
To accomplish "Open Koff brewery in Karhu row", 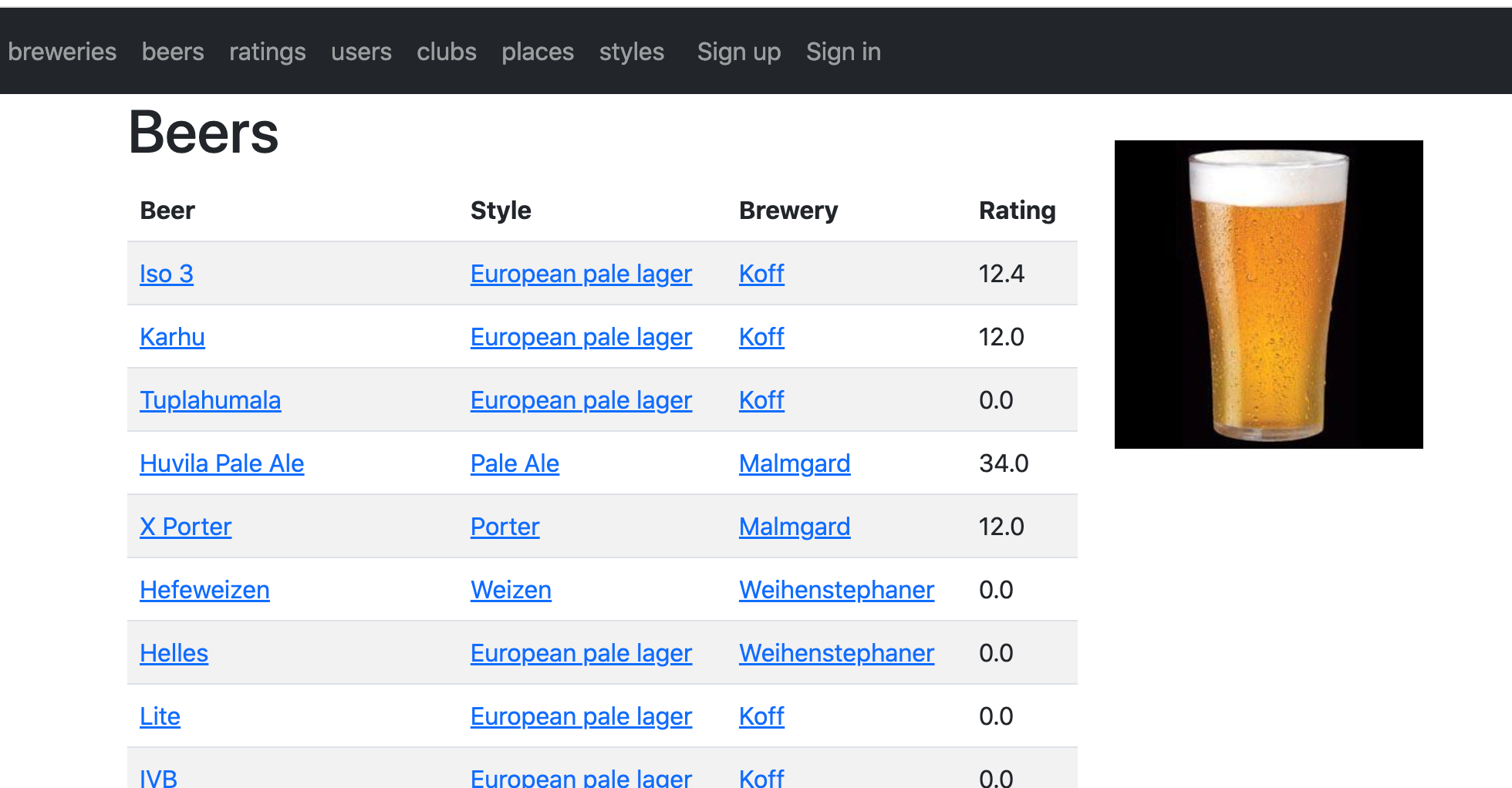I will [x=761, y=337].
